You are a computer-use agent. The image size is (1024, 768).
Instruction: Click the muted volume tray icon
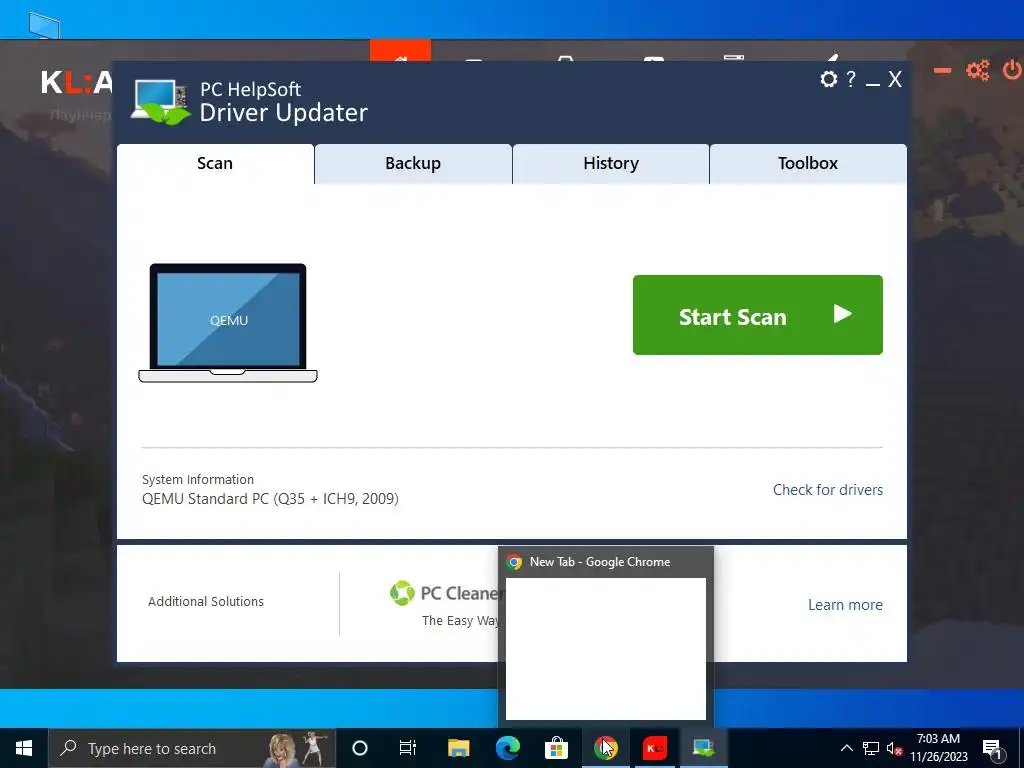click(x=894, y=748)
